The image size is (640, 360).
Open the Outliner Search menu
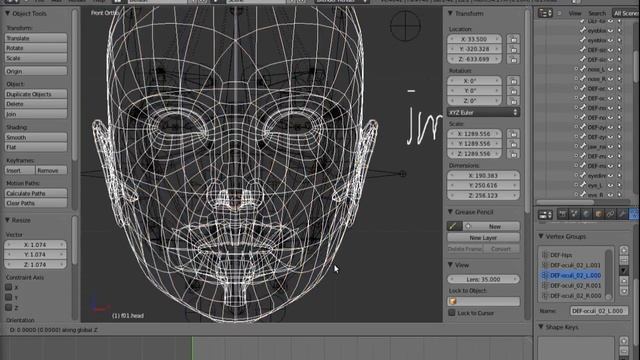click(597, 13)
